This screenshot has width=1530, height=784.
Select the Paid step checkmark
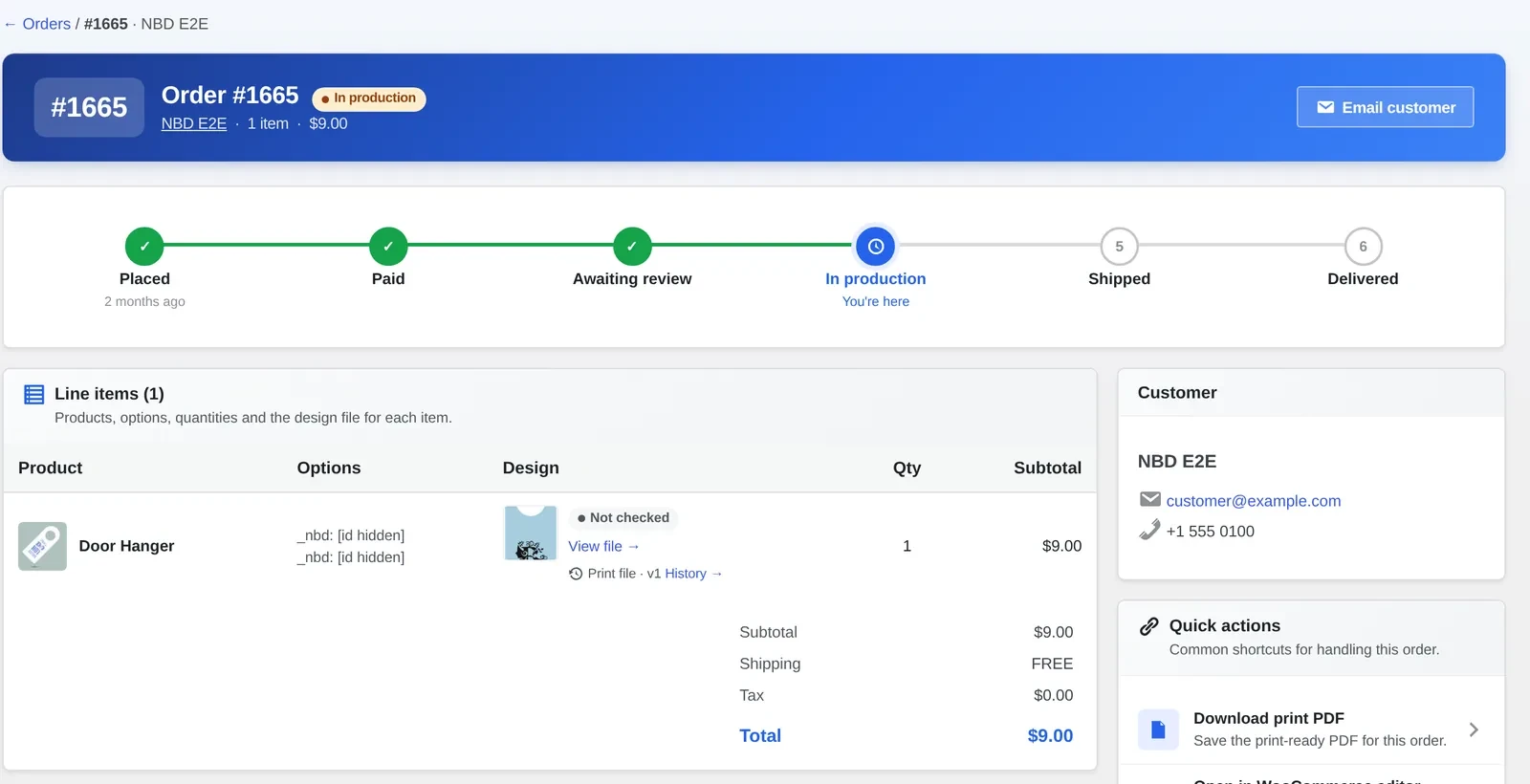[388, 247]
